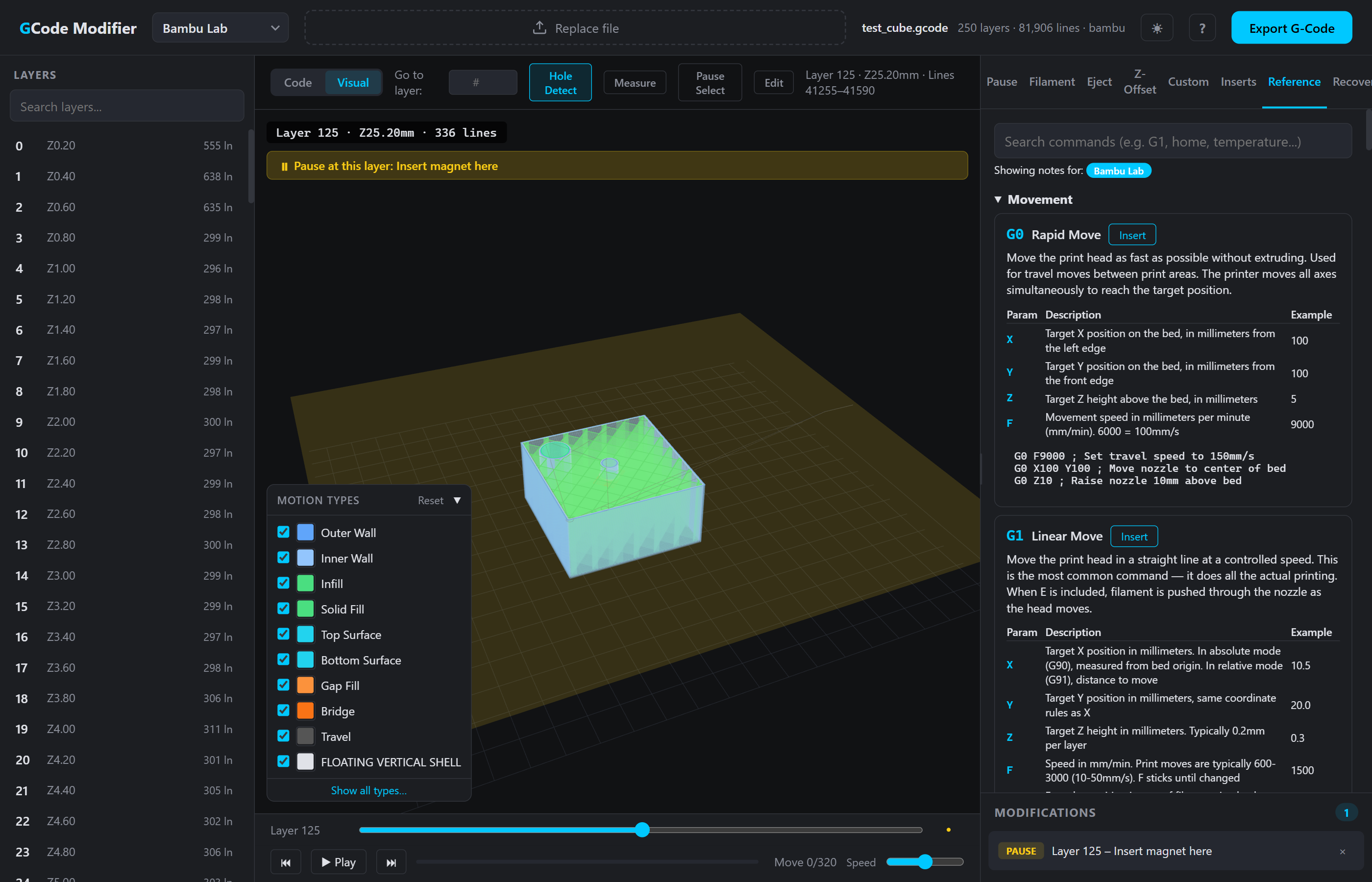Screen dimensions: 1372x882
Task: Play the layer animation
Action: 339,862
